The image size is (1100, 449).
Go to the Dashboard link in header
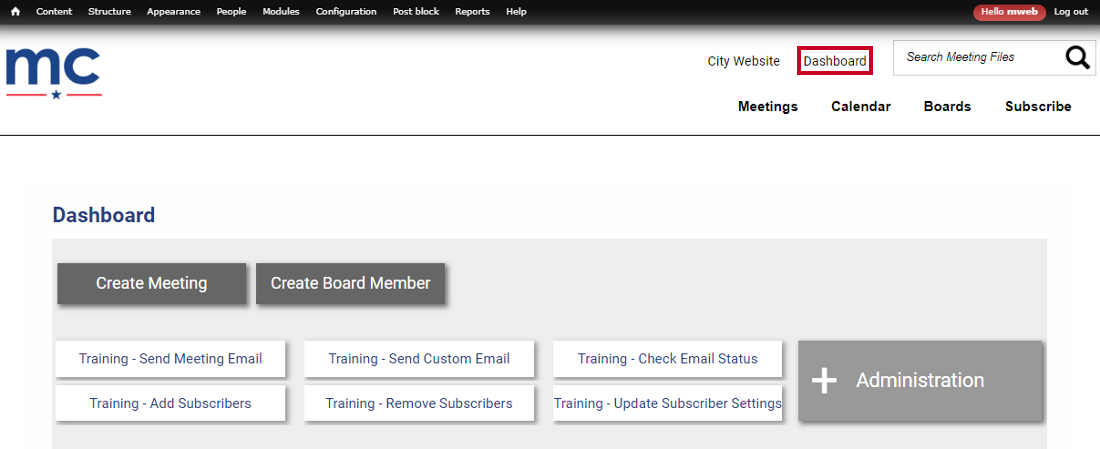835,62
